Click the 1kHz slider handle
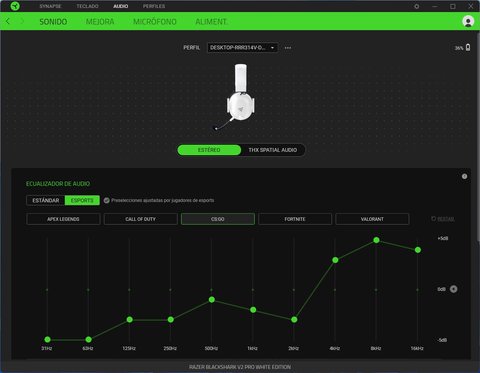The height and width of the screenshot is (373, 480). pos(253,310)
